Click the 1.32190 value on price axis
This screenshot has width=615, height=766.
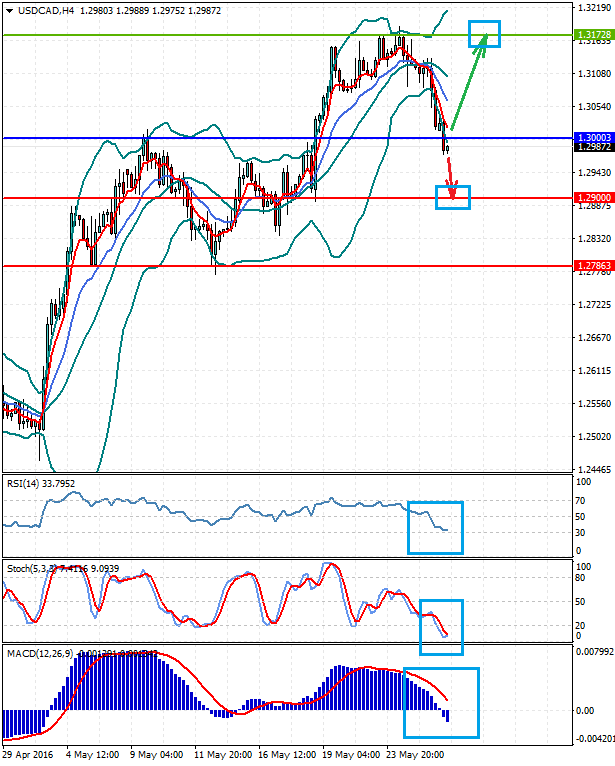point(594,7)
